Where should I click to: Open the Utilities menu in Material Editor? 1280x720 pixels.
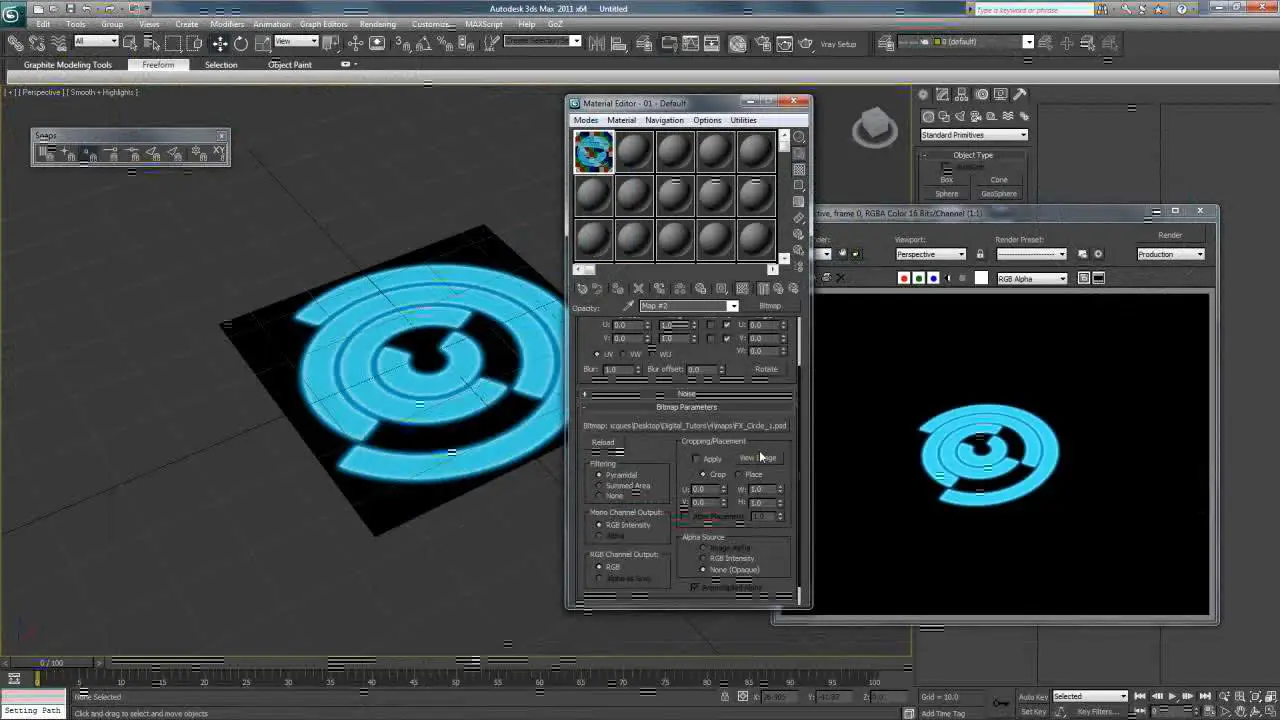743,120
